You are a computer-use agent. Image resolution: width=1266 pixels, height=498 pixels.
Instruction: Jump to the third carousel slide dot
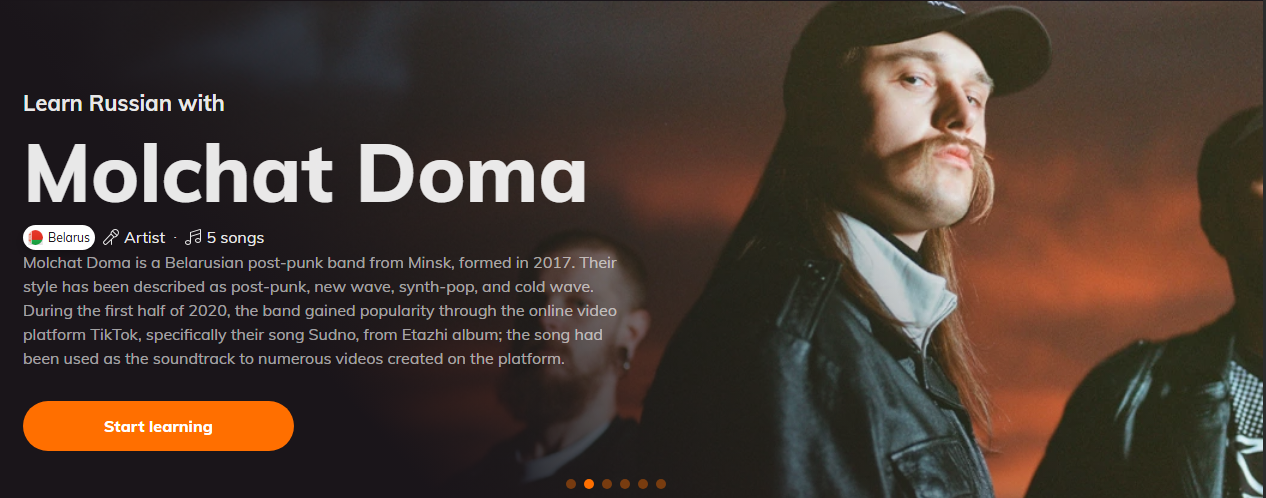607,484
